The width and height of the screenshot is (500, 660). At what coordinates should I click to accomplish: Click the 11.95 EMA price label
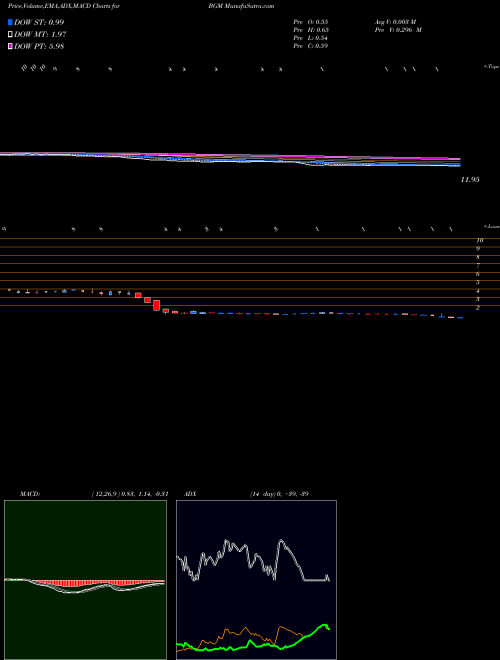470,180
